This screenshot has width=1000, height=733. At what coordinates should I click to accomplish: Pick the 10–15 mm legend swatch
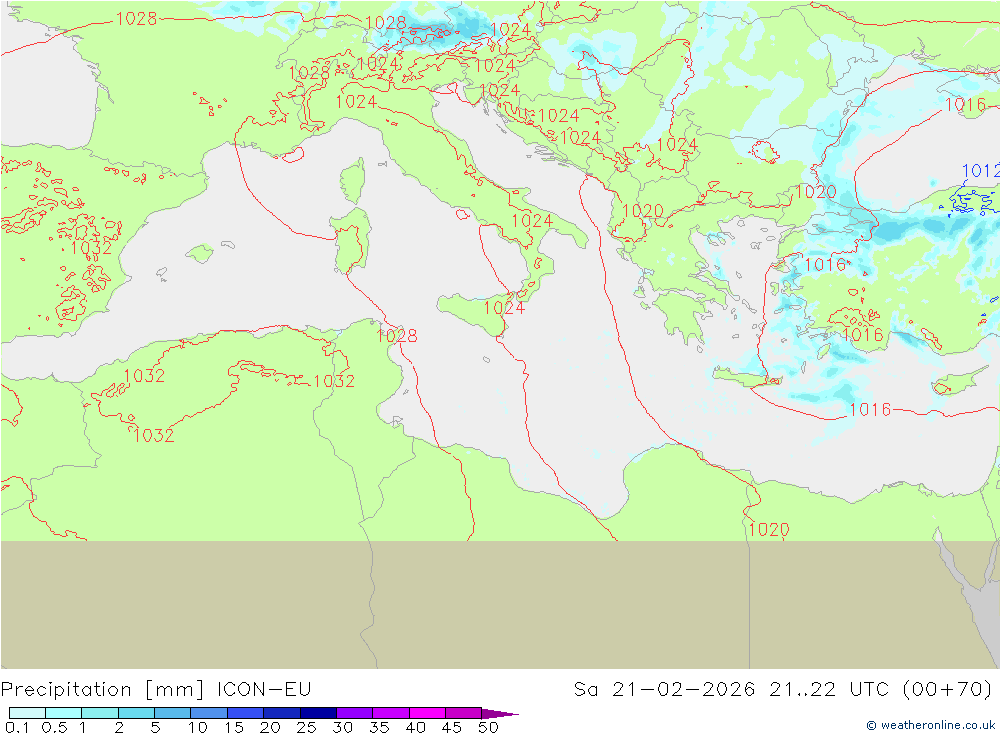click(209, 713)
